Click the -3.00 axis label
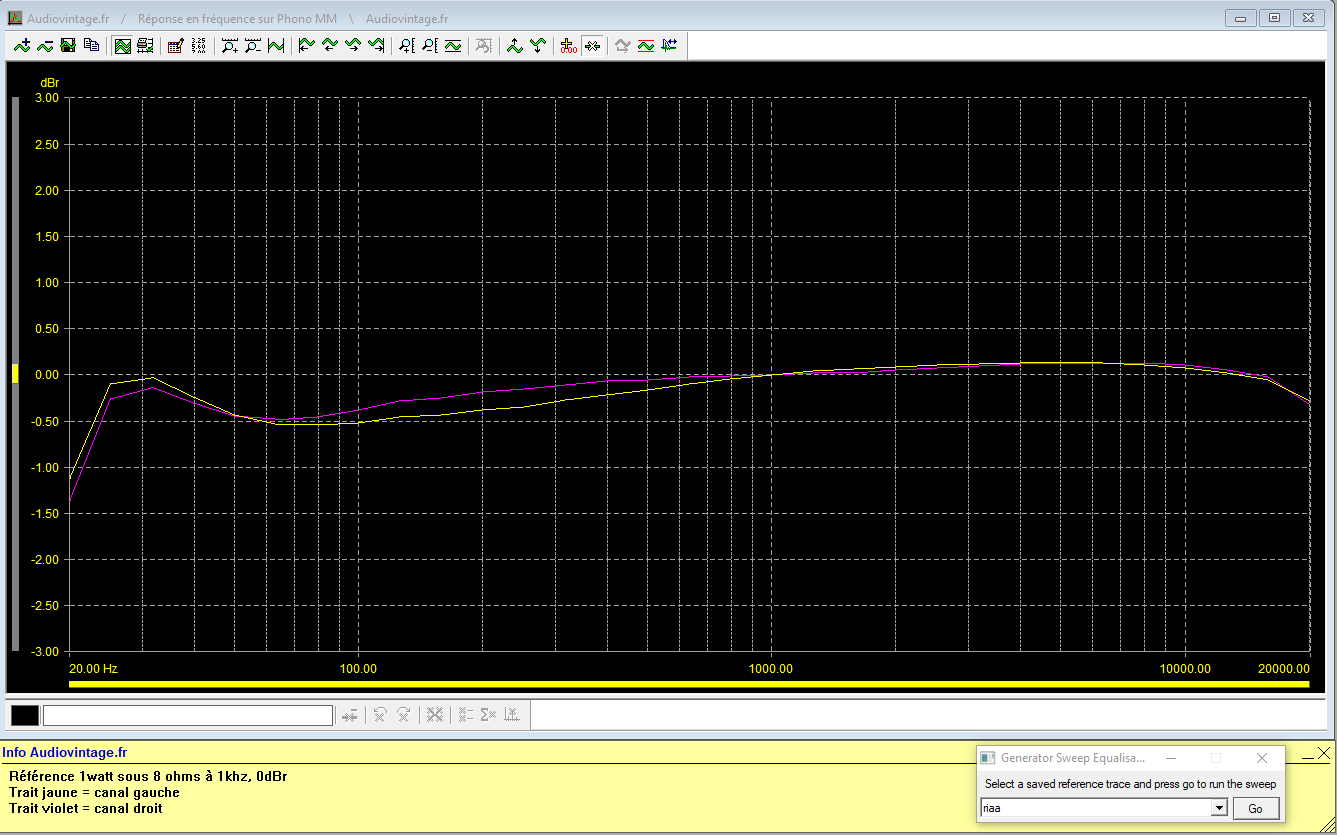The image size is (1337, 835). [44, 651]
